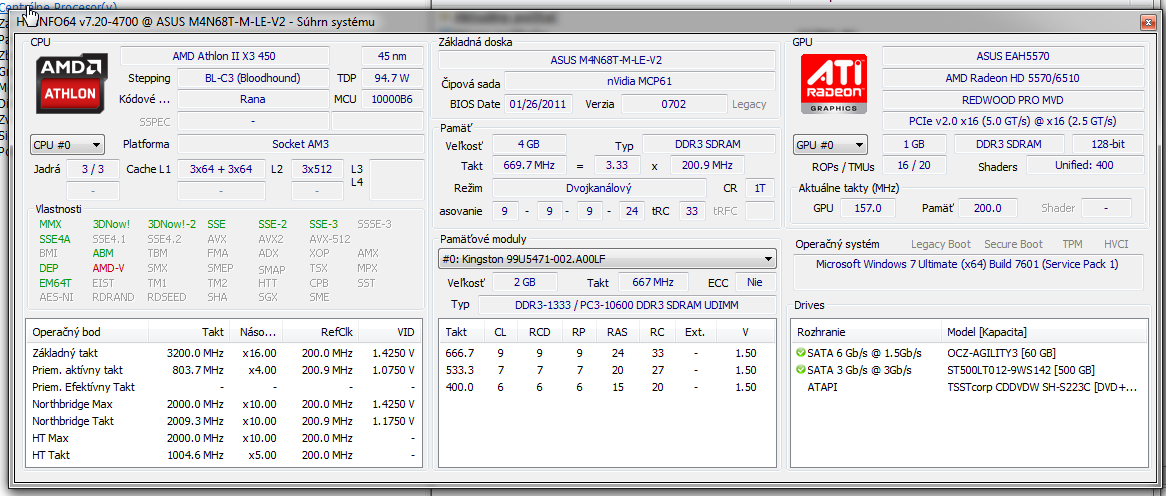This screenshot has height=496, width=1166.
Task: Click the Secure Boot indicator label
Action: pos(1014,244)
